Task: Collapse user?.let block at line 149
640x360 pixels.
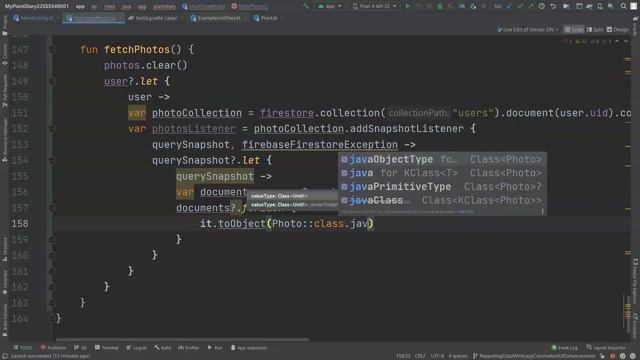Action: (52, 81)
